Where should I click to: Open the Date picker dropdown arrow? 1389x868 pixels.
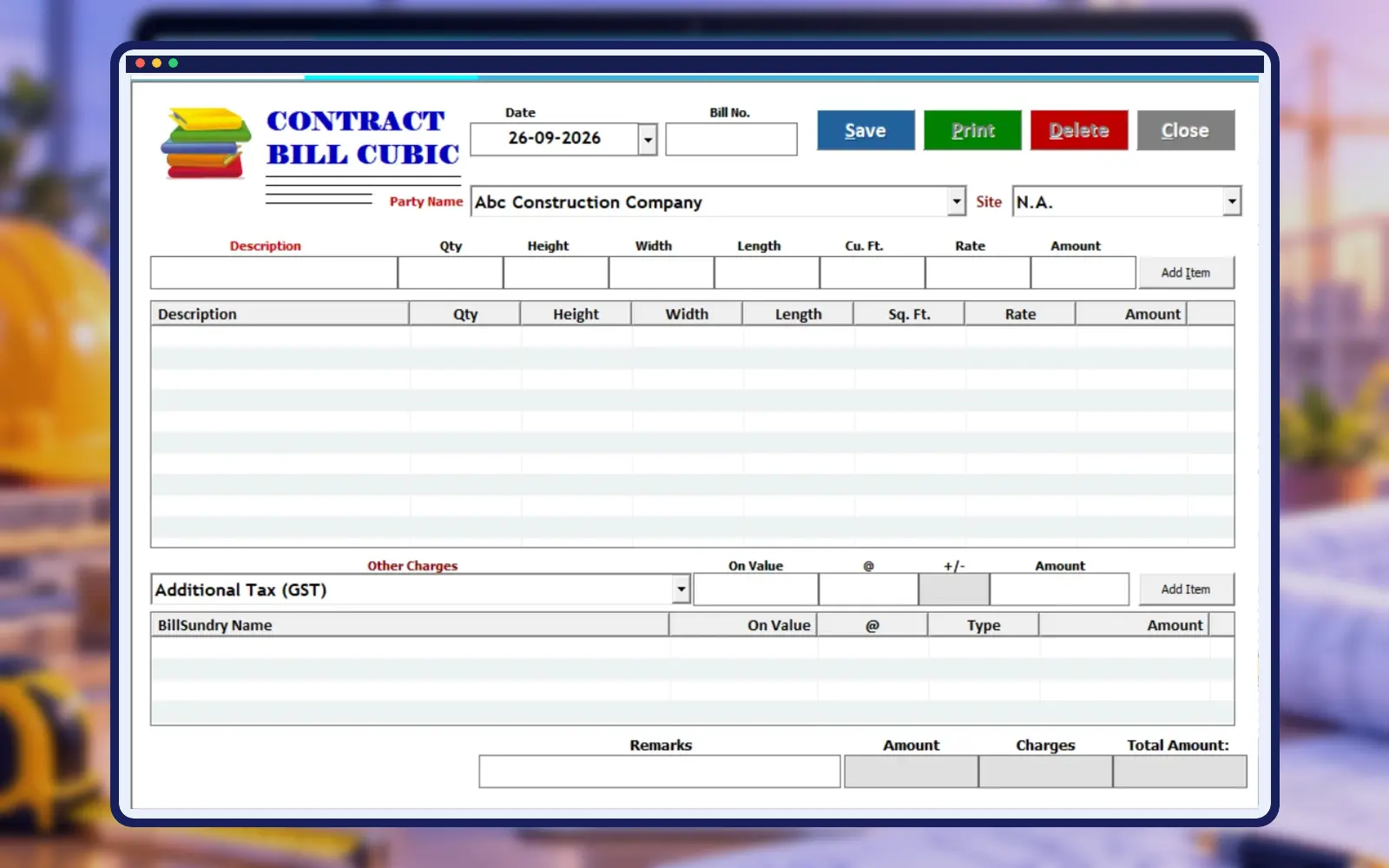(x=648, y=139)
